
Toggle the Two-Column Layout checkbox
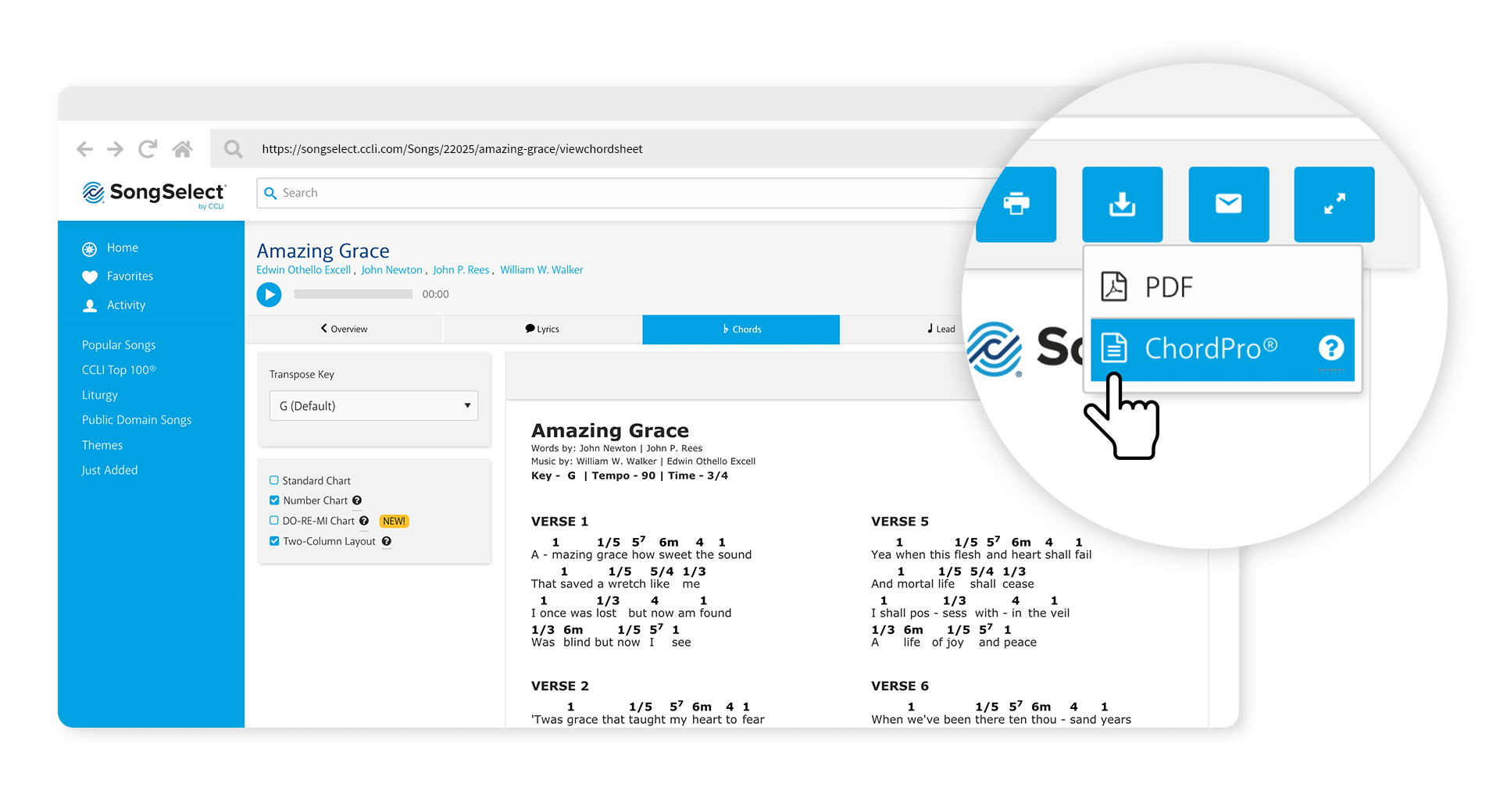tap(274, 541)
